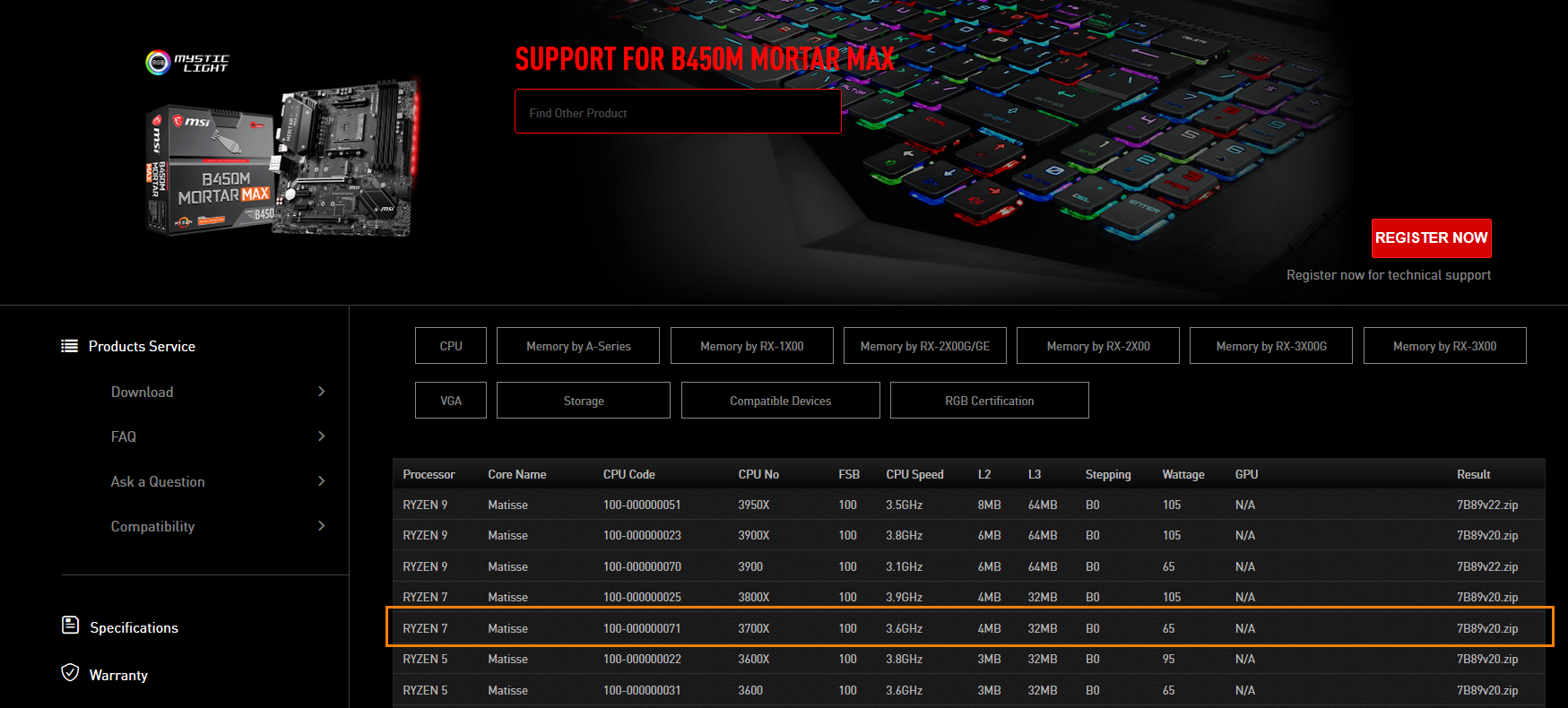1568x708 pixels.
Task: Download 7B89v20.zip for the 3600 row
Action: pyautogui.click(x=1487, y=690)
